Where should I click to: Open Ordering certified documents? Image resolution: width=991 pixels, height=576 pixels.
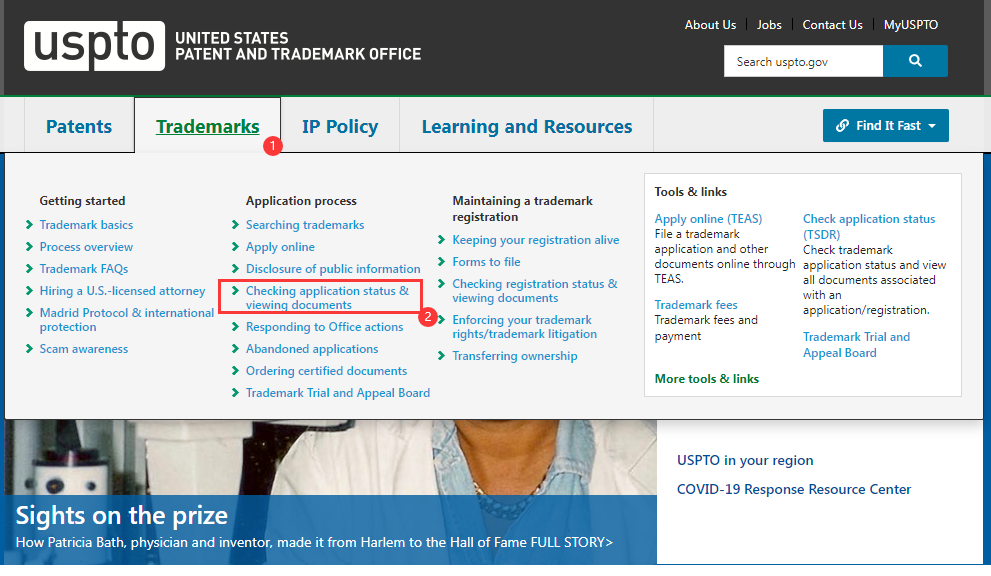tap(327, 371)
